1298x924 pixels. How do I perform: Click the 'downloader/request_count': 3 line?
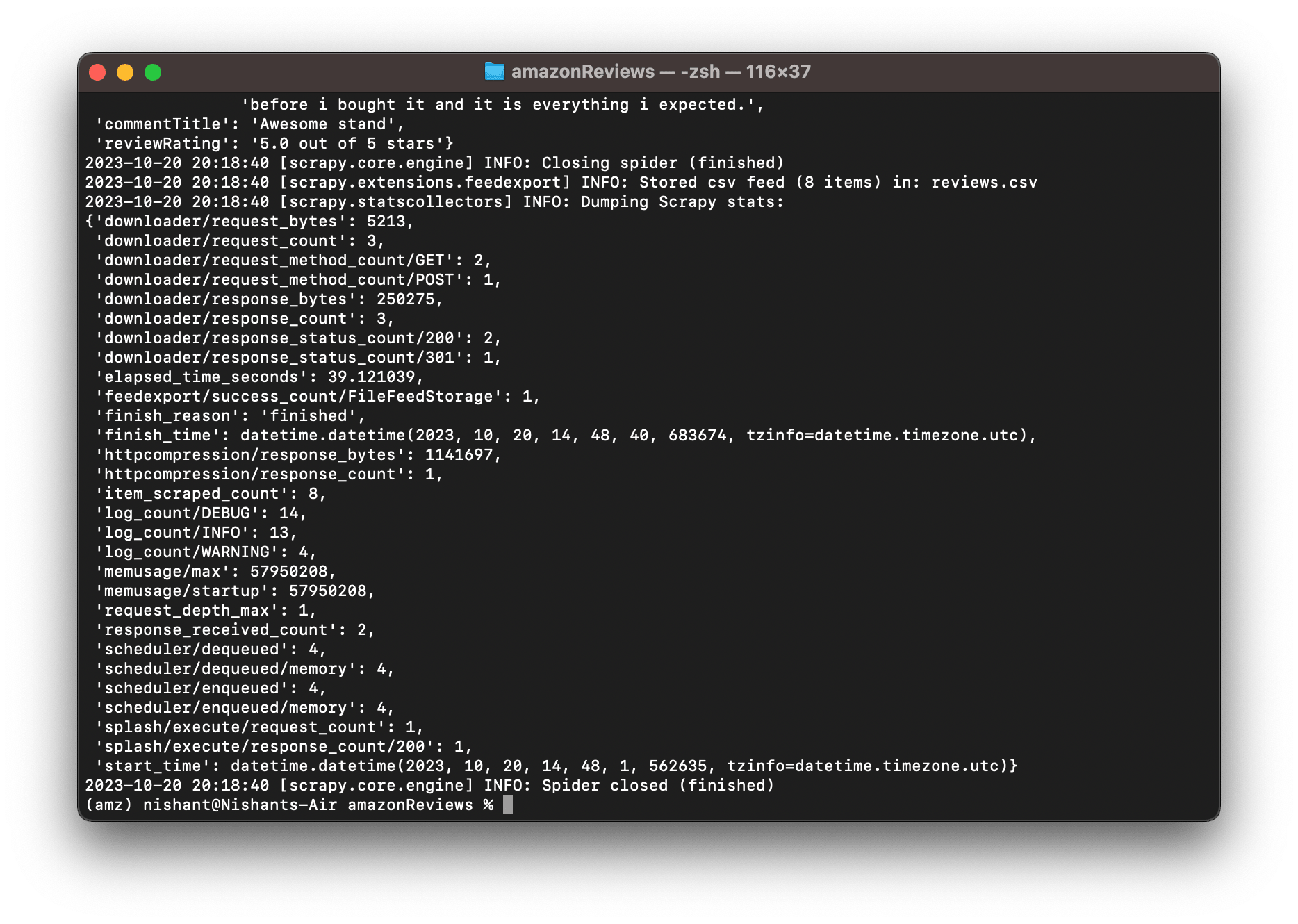pos(240,241)
